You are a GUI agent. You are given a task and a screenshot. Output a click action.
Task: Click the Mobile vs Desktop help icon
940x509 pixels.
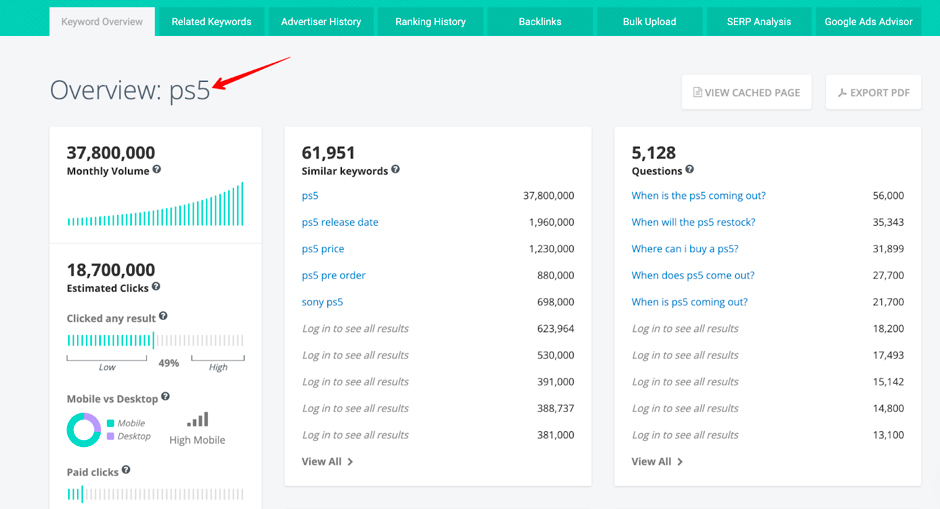[x=165, y=396]
